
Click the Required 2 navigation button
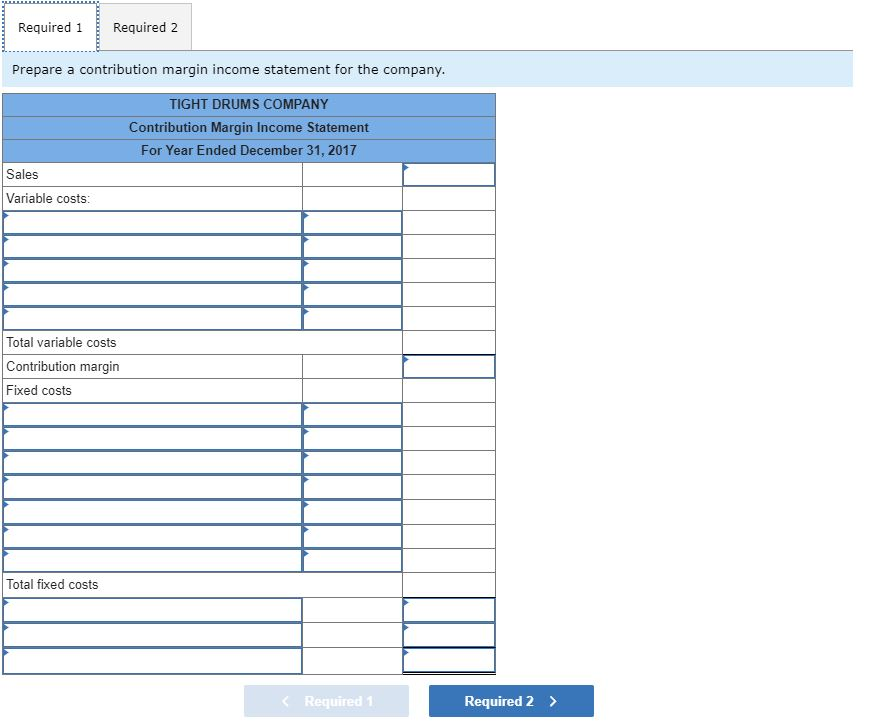click(x=510, y=700)
